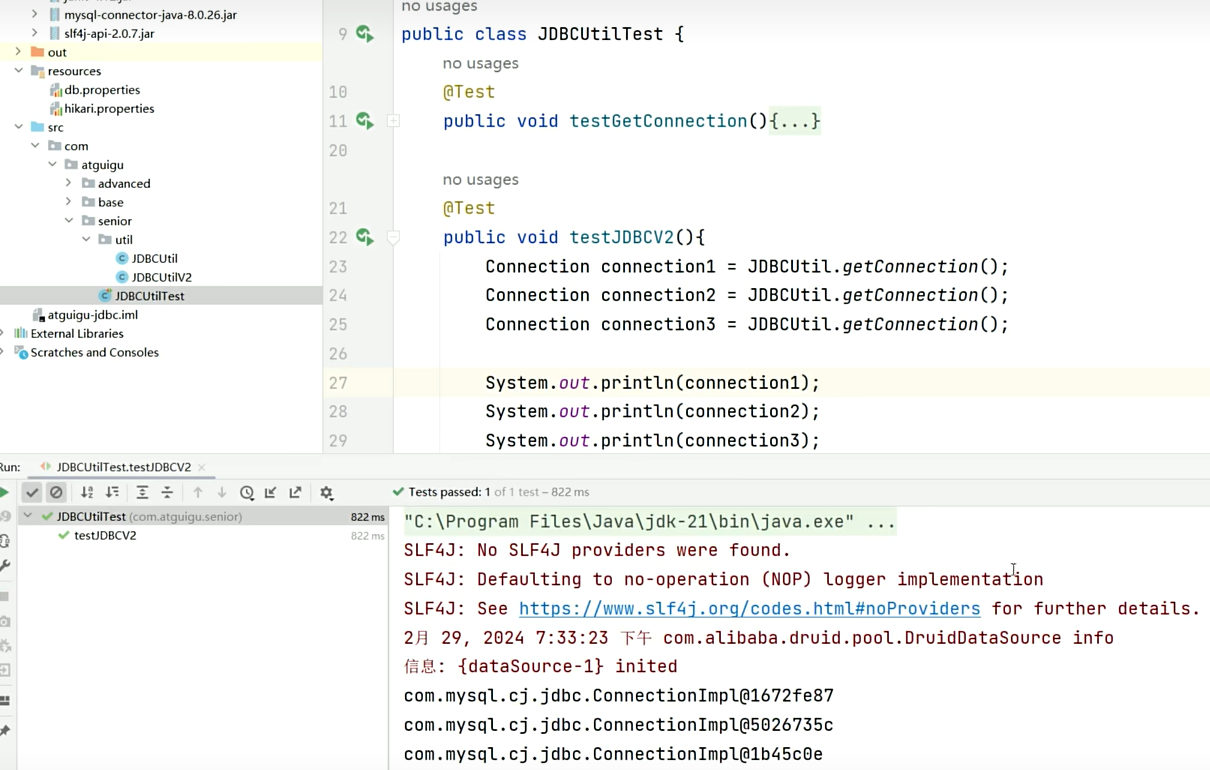Viewport: 1210px width, 770px height.
Task: Open test runner settings gear
Action: coord(326,492)
